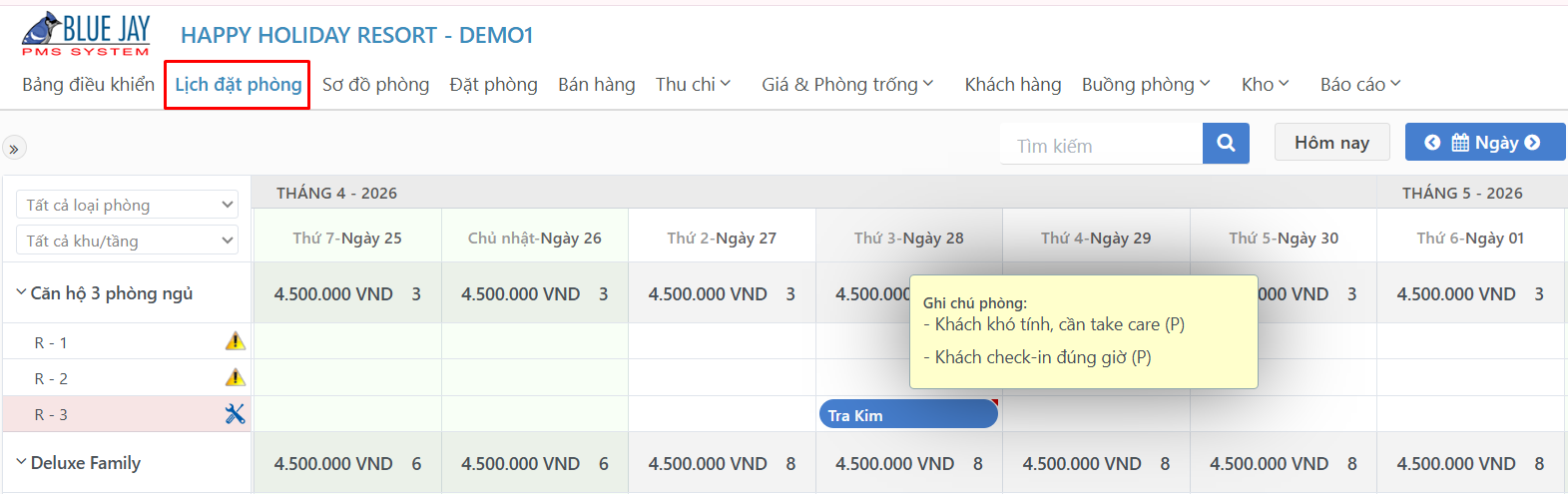Image resolution: width=1568 pixels, height=494 pixels.
Task: Click the Hôm nay button
Action: point(1331,143)
